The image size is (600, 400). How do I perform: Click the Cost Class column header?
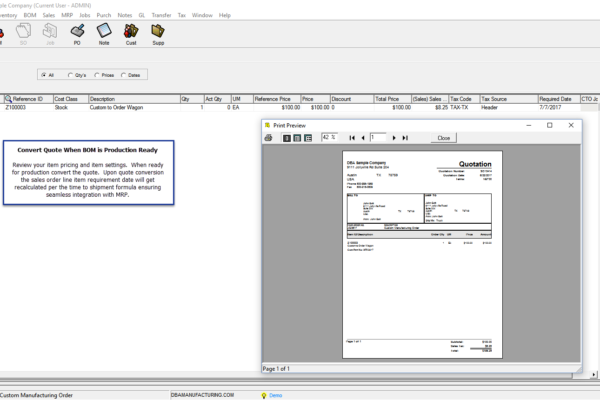tap(70, 99)
